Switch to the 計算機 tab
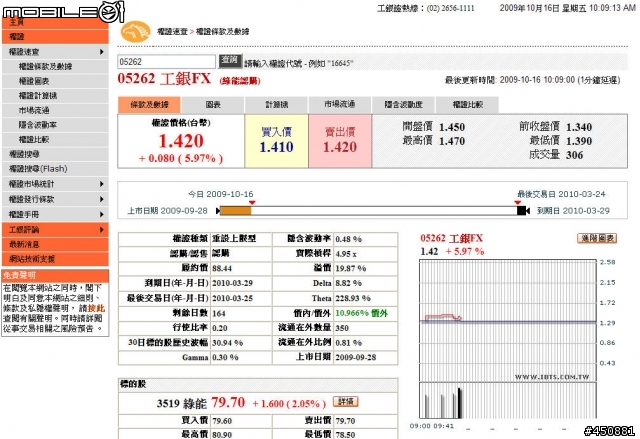This screenshot has width=640, height=439. (x=276, y=105)
